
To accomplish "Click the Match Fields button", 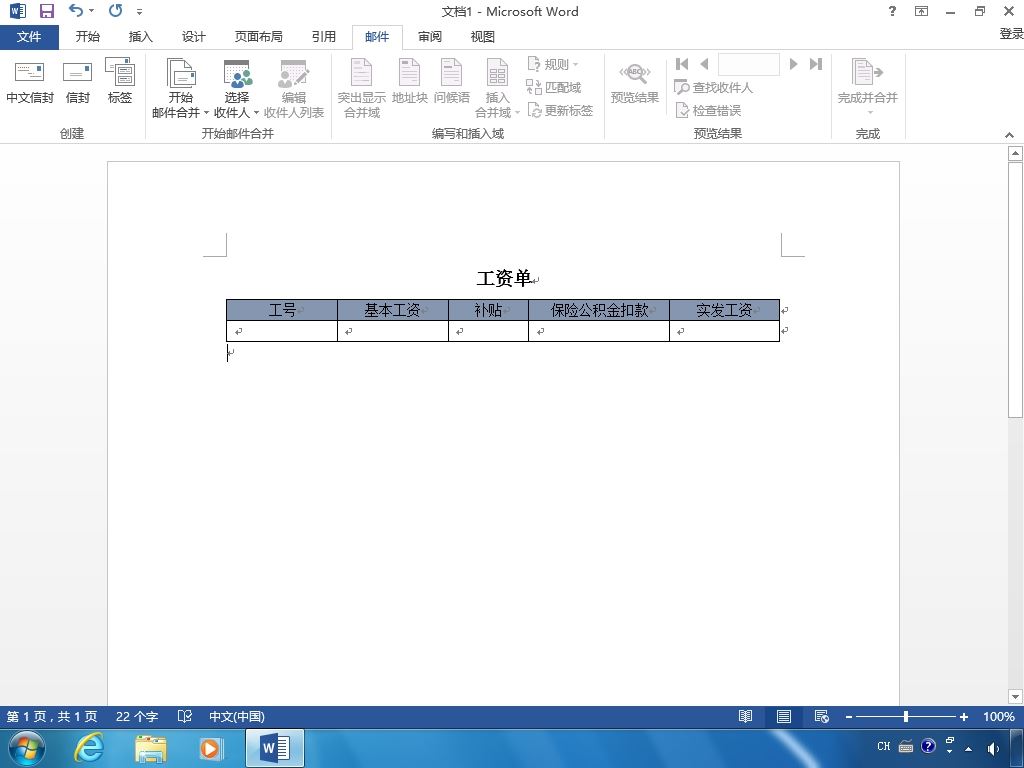I will tap(554, 87).
